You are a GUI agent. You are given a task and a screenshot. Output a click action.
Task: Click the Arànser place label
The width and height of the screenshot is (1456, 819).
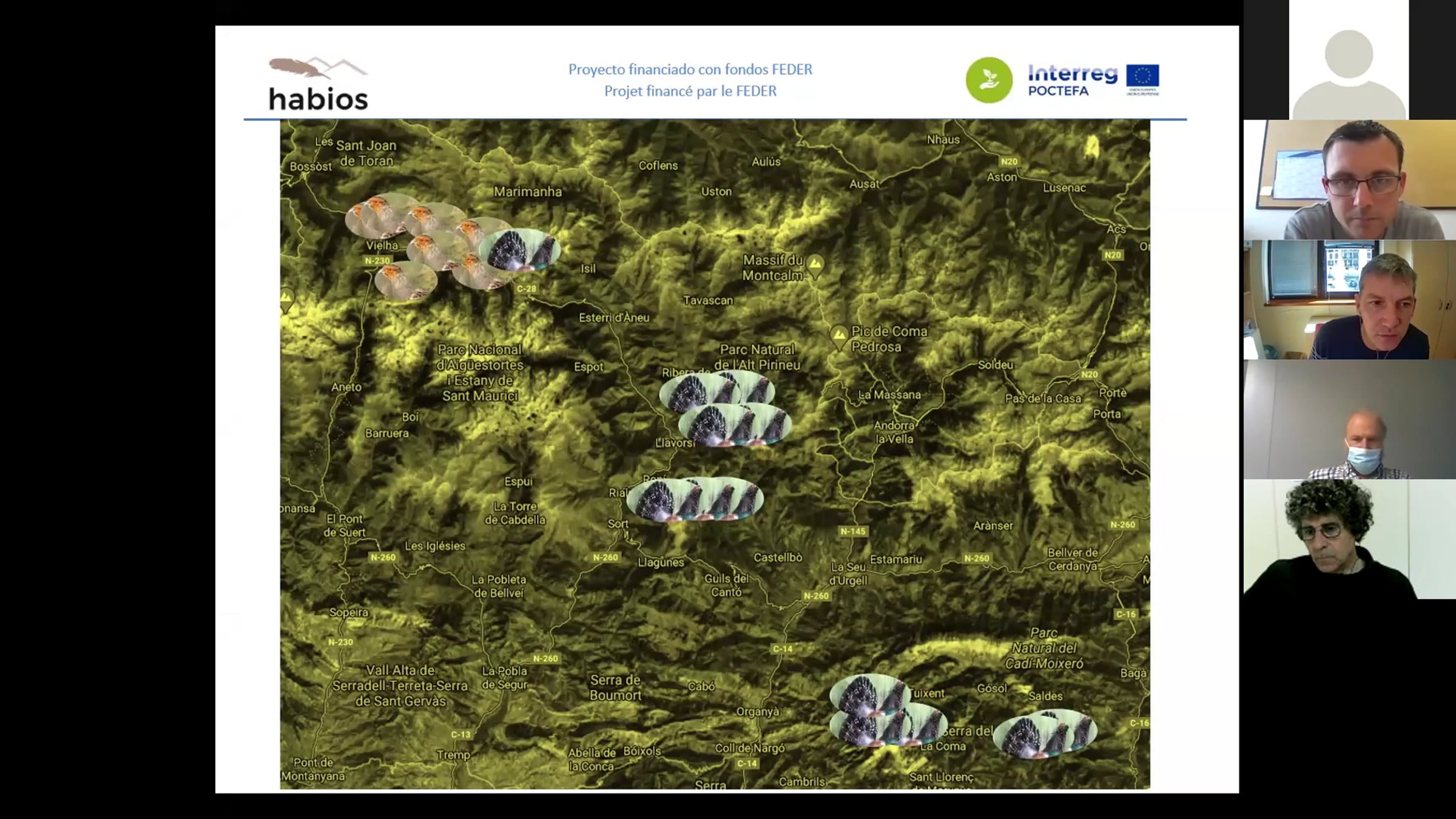coord(993,525)
